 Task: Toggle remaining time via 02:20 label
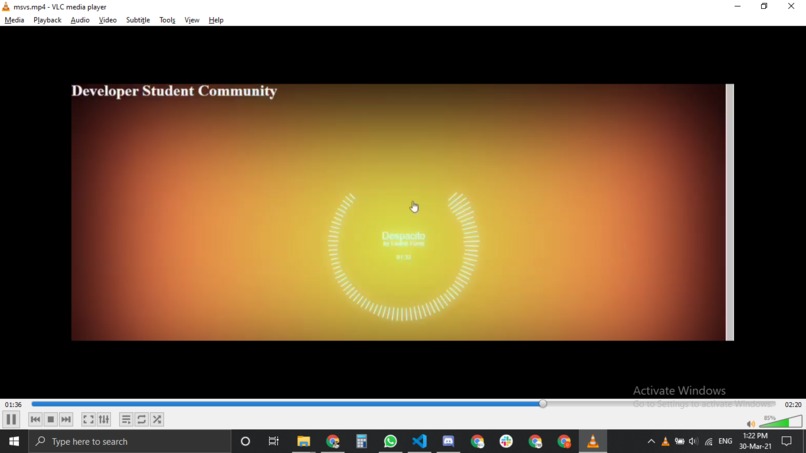point(793,405)
